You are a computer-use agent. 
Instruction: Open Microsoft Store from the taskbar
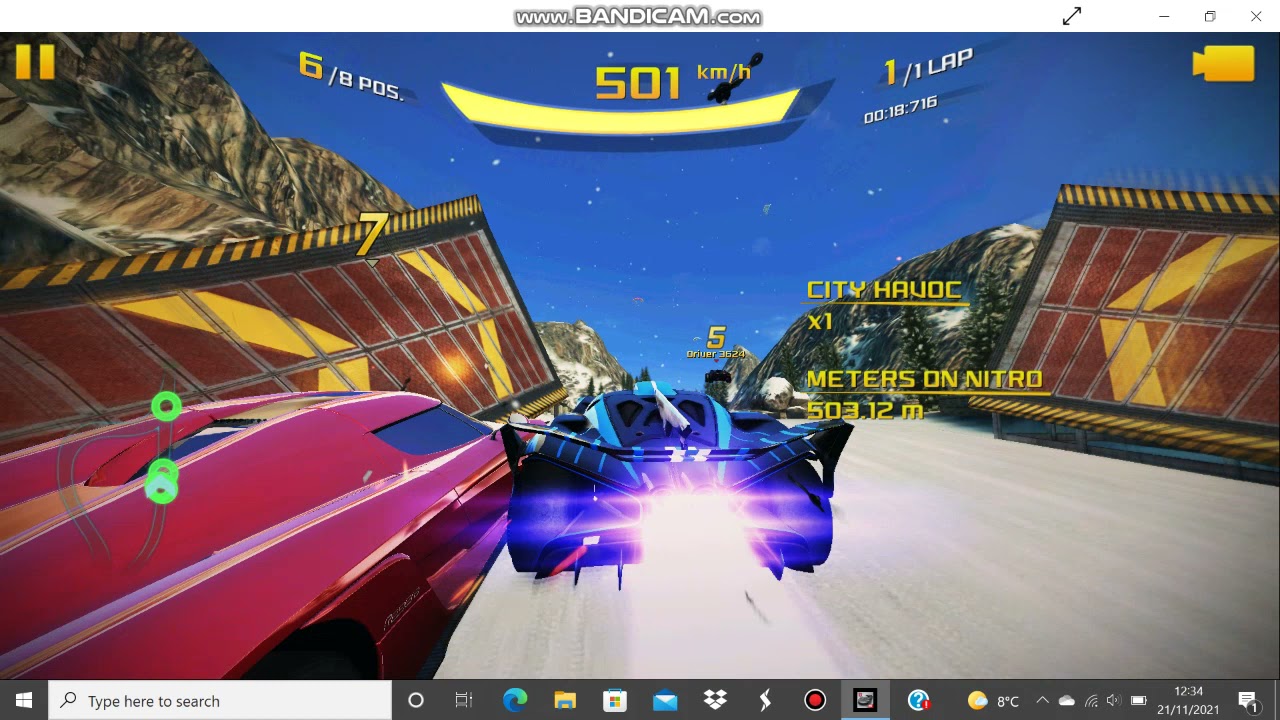615,701
